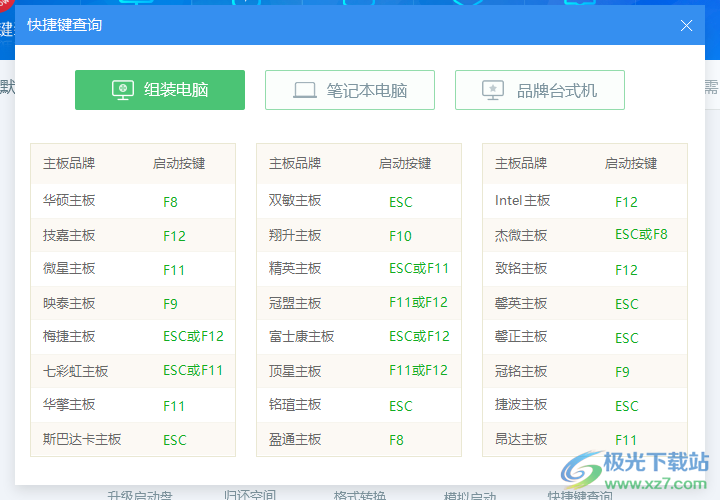Click the 富士康主板 entry
The image size is (720, 500).
pyautogui.click(x=302, y=337)
